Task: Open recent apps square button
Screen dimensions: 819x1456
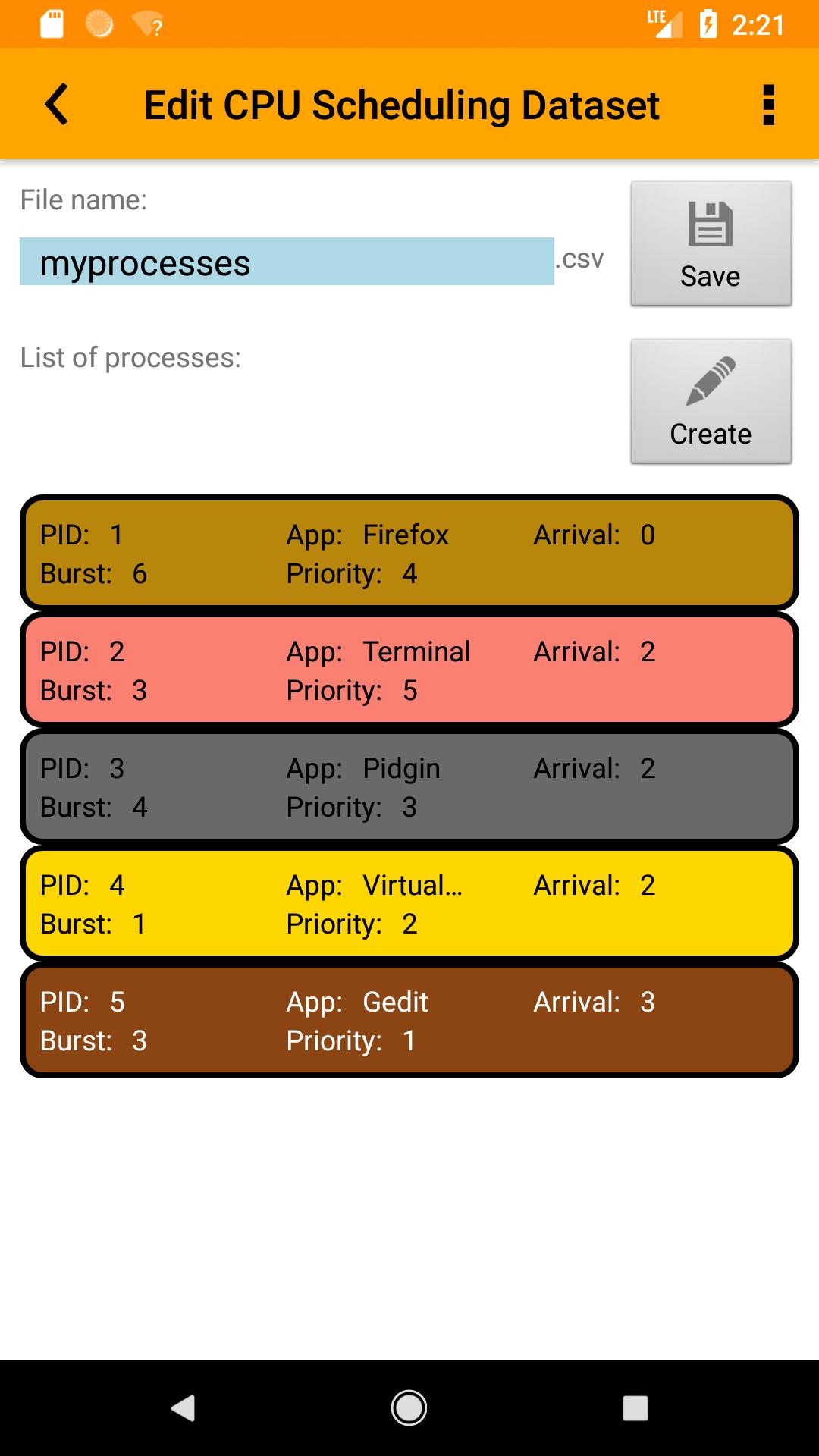Action: pos(635,1407)
